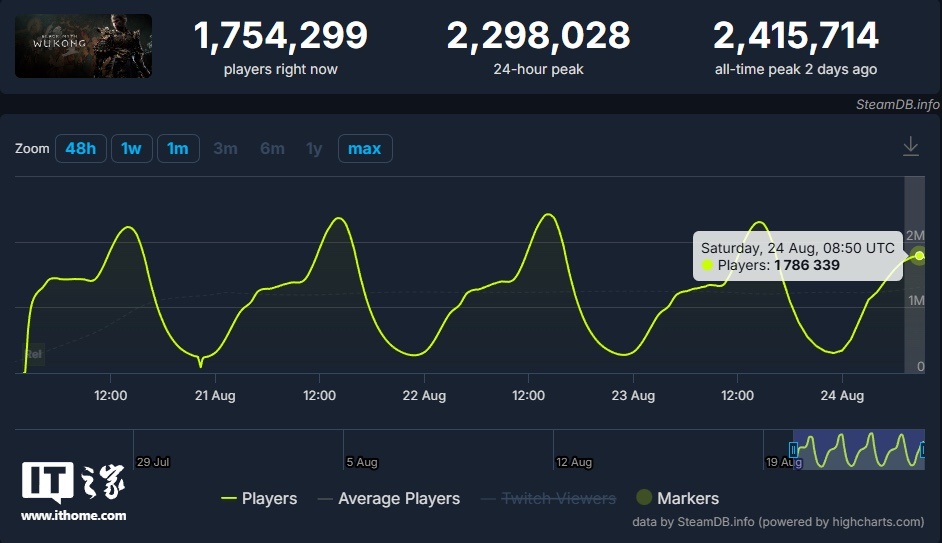Click the '2M' y-axis label
This screenshot has width=942, height=543.
[915, 235]
